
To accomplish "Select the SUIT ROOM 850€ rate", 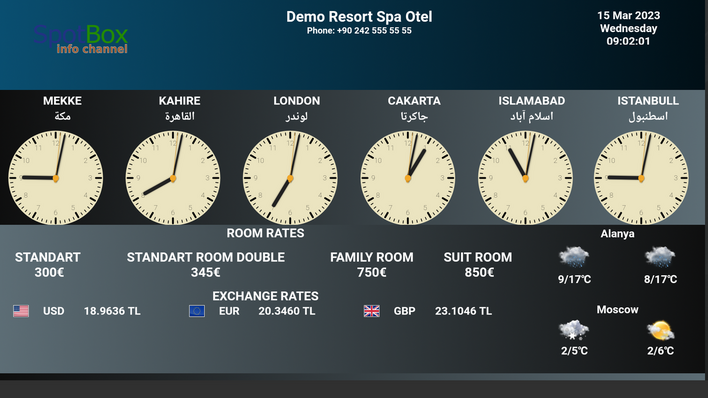I will [478, 265].
